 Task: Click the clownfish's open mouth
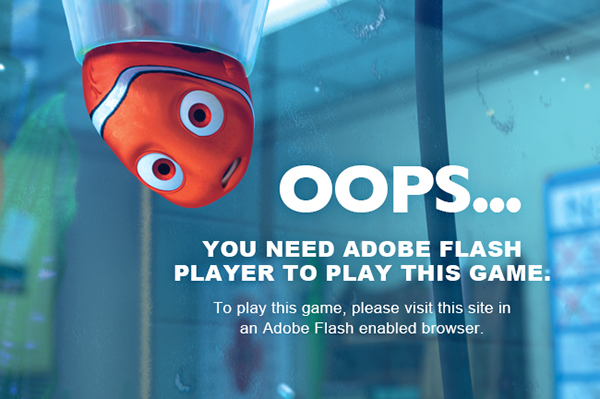tap(231, 173)
